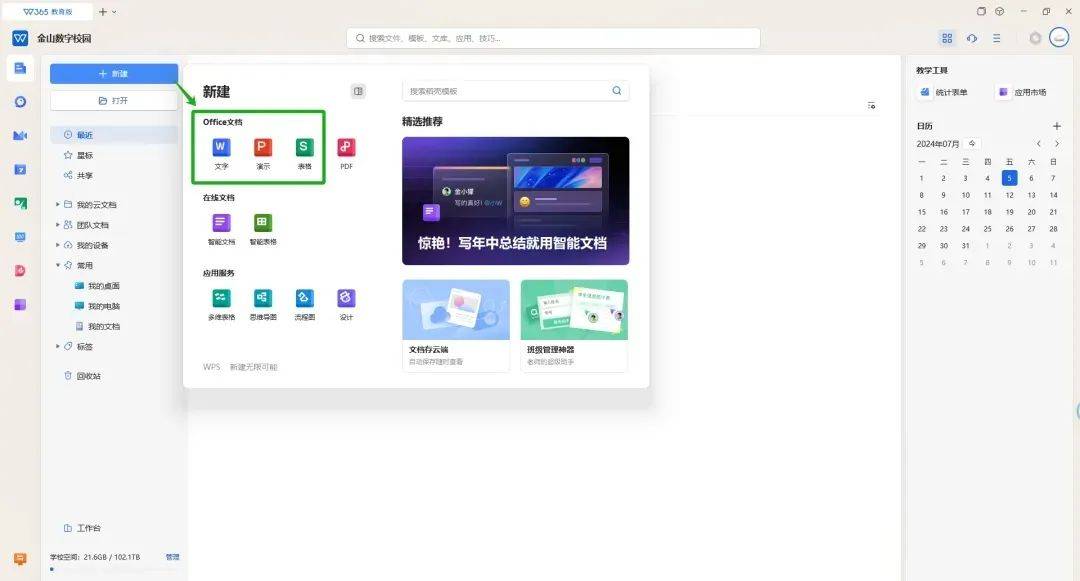Add a calendar event with plus

click(1057, 126)
